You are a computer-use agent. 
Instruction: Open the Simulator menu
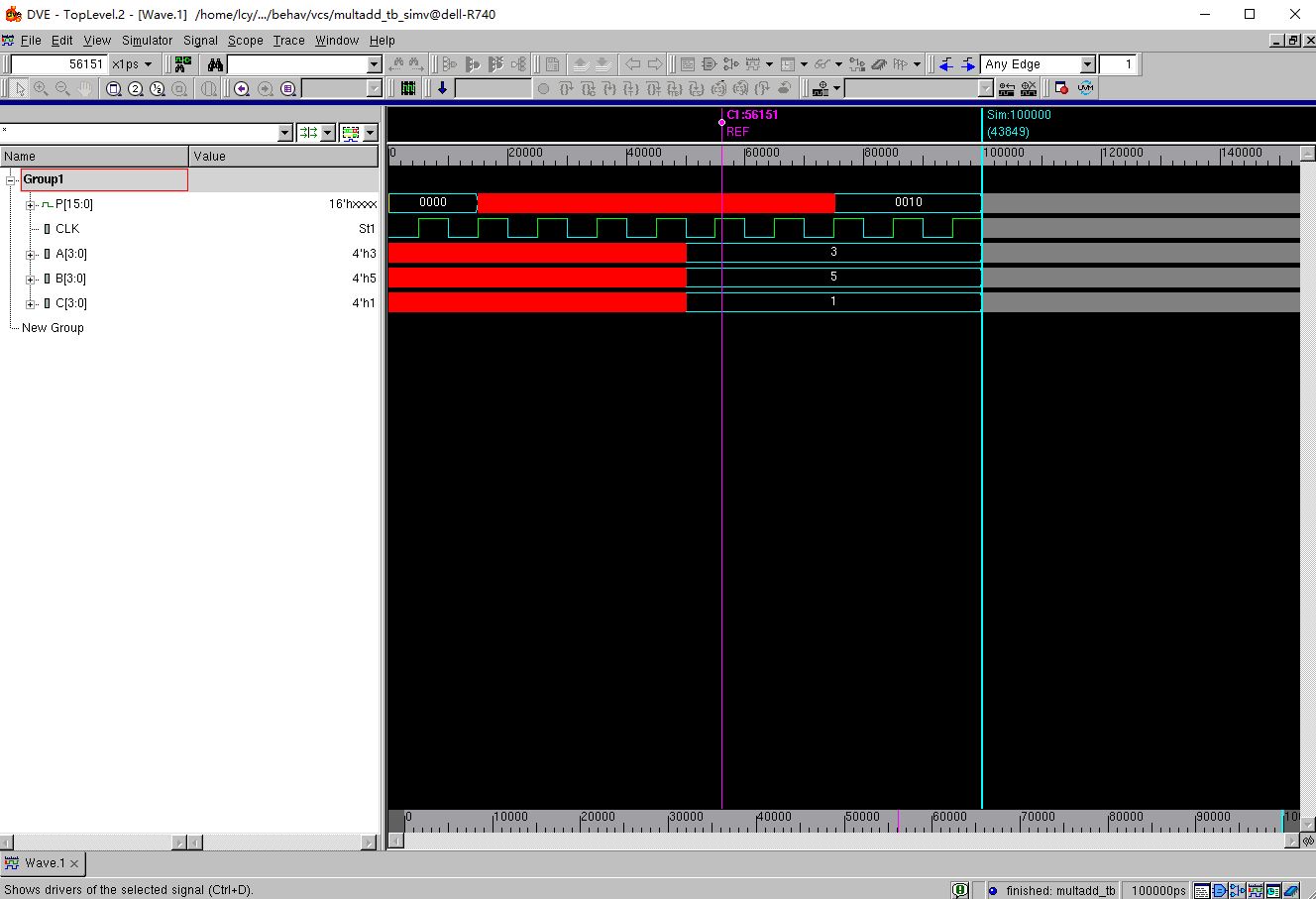coord(147,41)
